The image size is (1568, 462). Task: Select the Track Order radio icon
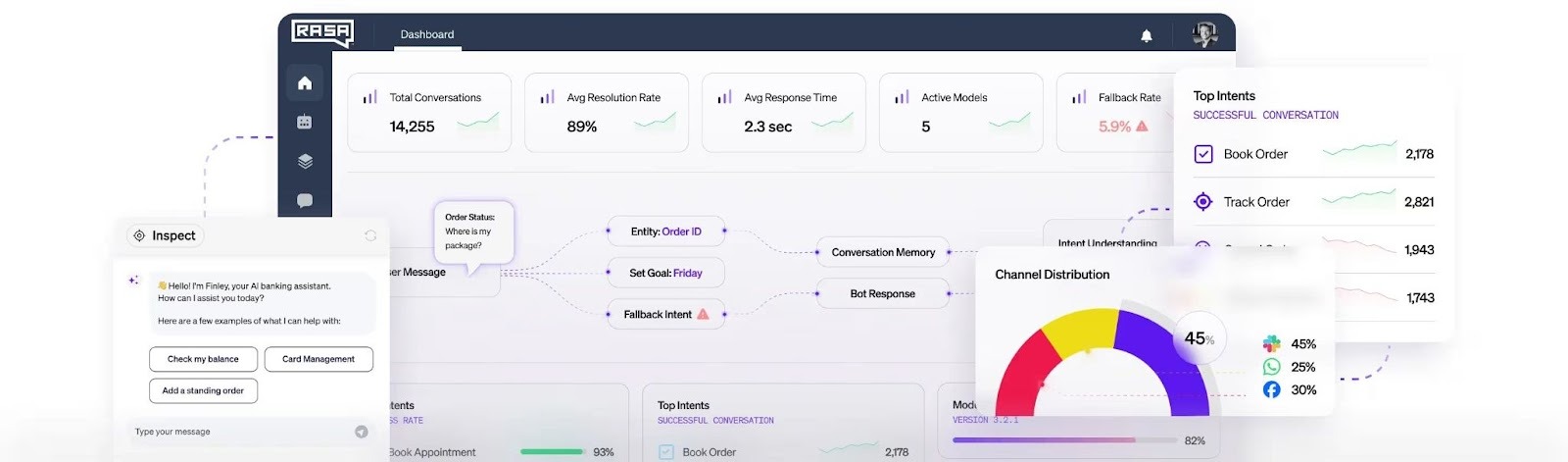point(1203,202)
